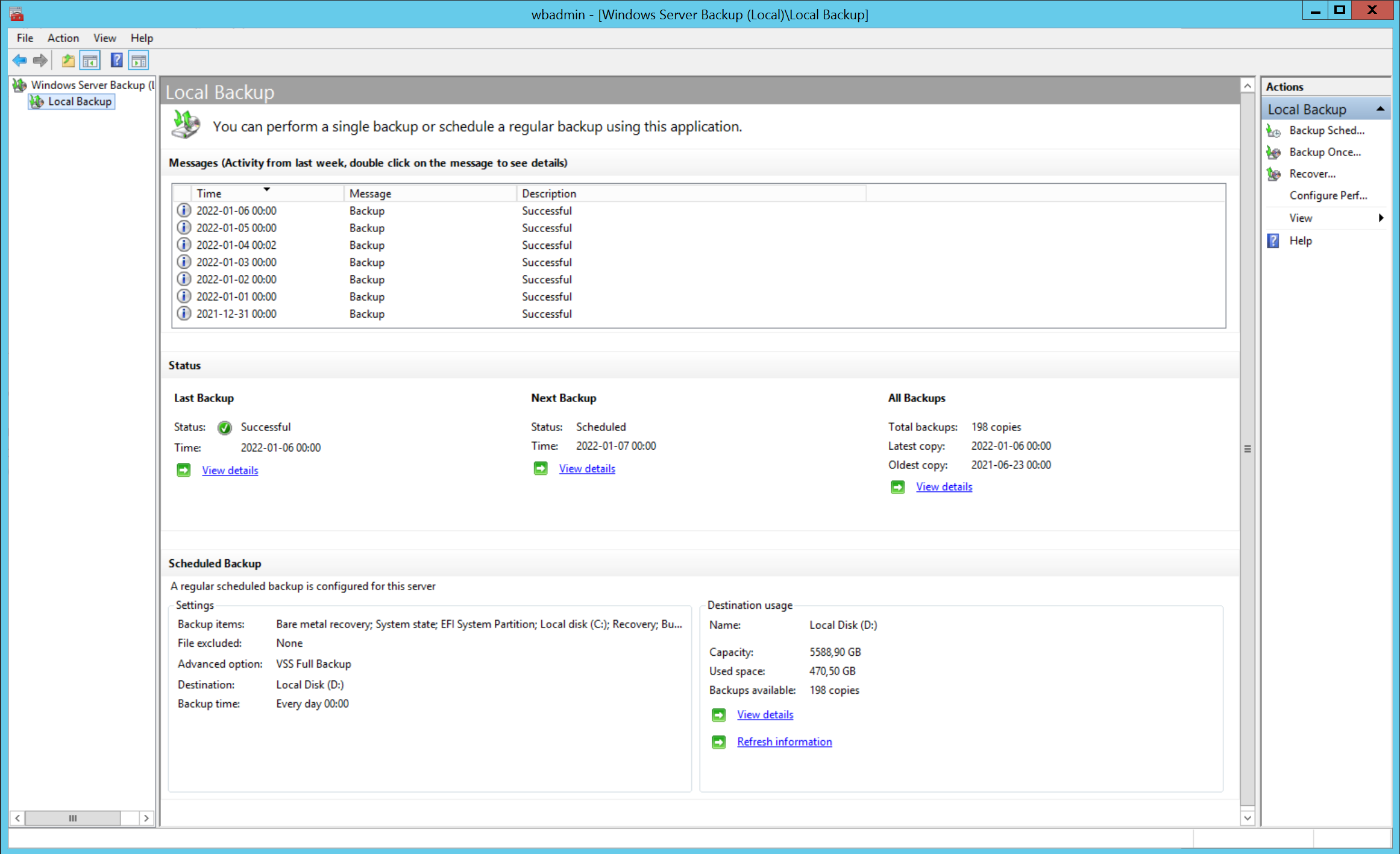Launch the Recover action
Screen dimensions: 1400x854
pyautogui.click(x=1312, y=174)
